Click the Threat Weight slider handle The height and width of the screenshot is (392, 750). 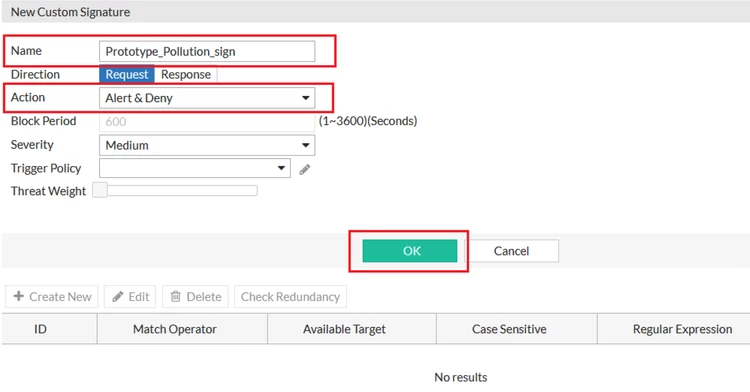click(100, 190)
